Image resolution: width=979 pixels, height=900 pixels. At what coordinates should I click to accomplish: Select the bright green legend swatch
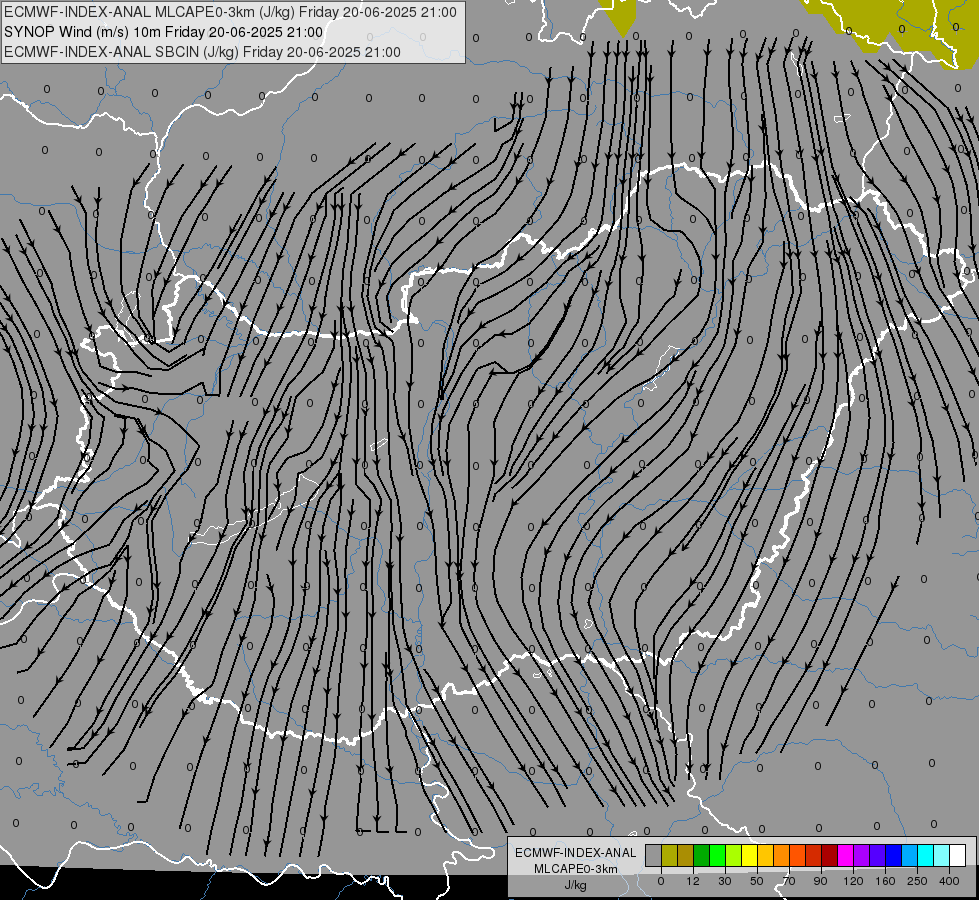717,856
